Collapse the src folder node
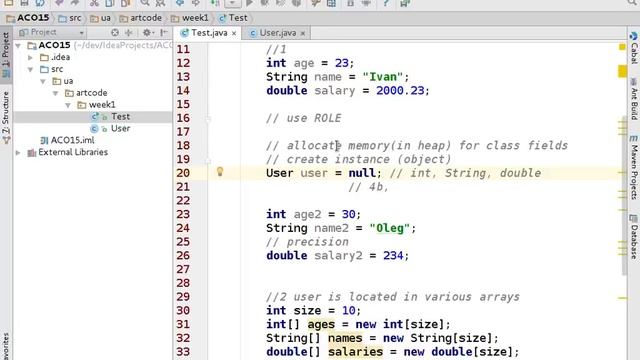Screen dimensions: 640x360 tap(31, 69)
